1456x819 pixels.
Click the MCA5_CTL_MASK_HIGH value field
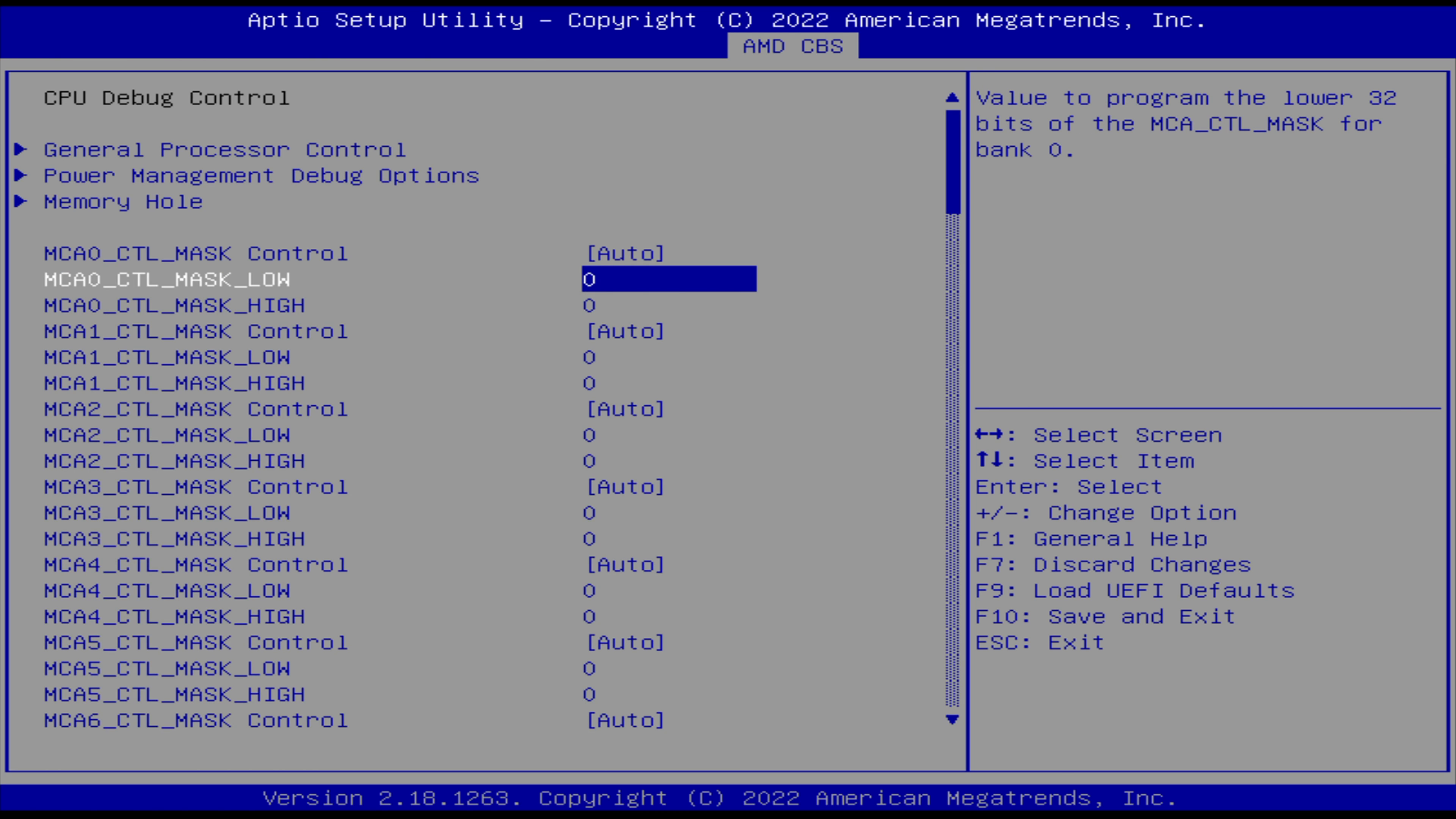[589, 695]
